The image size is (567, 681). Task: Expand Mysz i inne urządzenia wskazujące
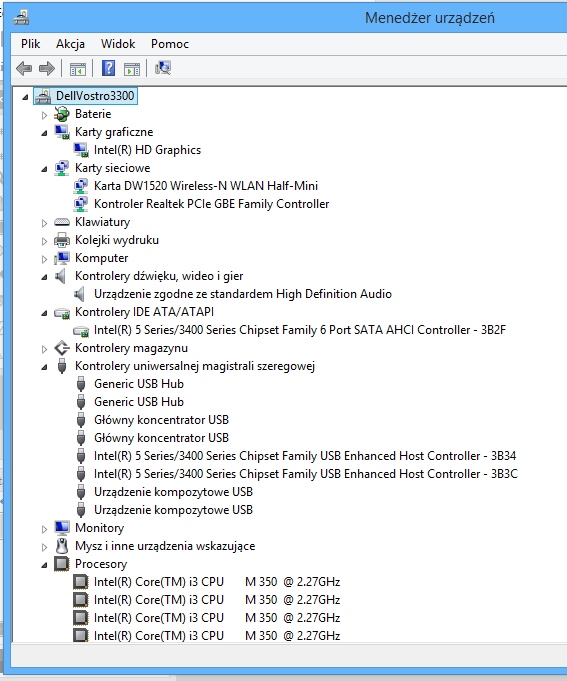point(44,547)
